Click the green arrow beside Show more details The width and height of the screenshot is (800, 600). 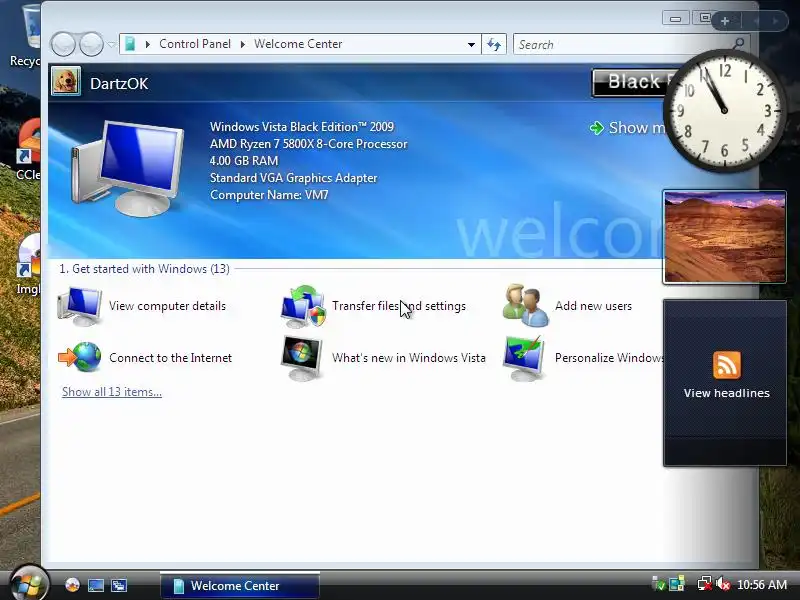[x=596, y=128]
